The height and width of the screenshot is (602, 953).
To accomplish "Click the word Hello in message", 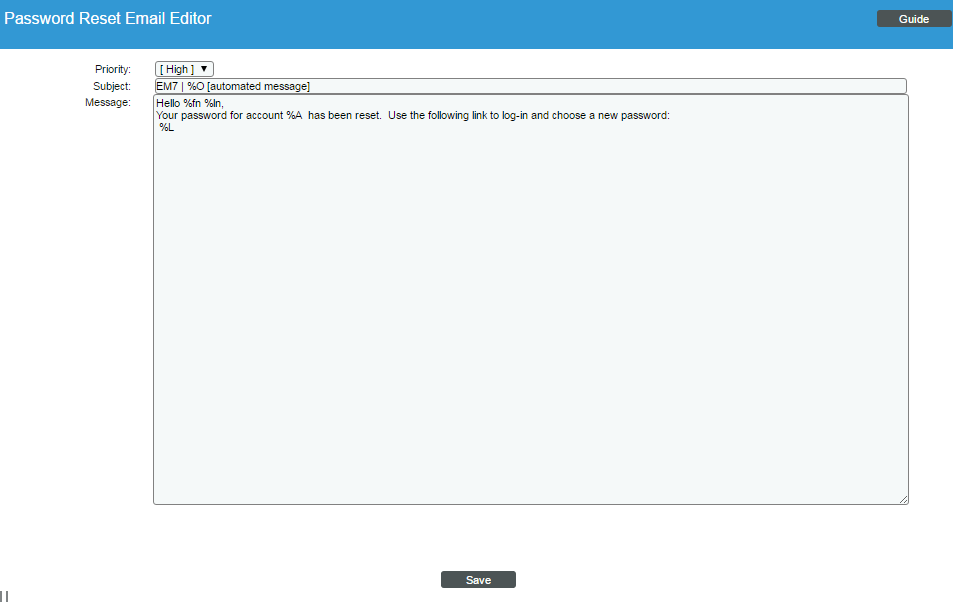I will [x=168, y=103].
